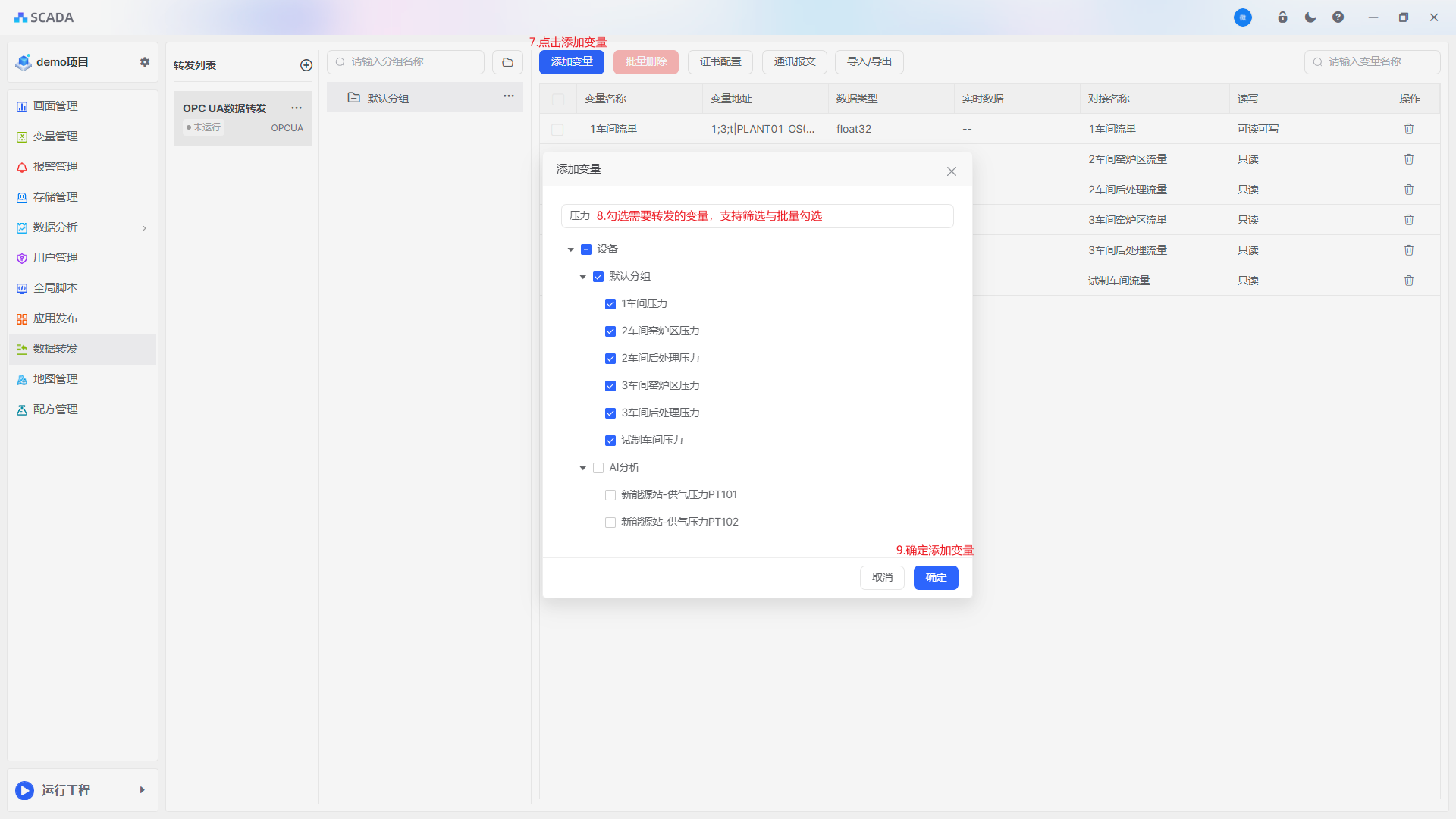Open help question mark icon
This screenshot has width=1456, height=819.
click(1338, 17)
